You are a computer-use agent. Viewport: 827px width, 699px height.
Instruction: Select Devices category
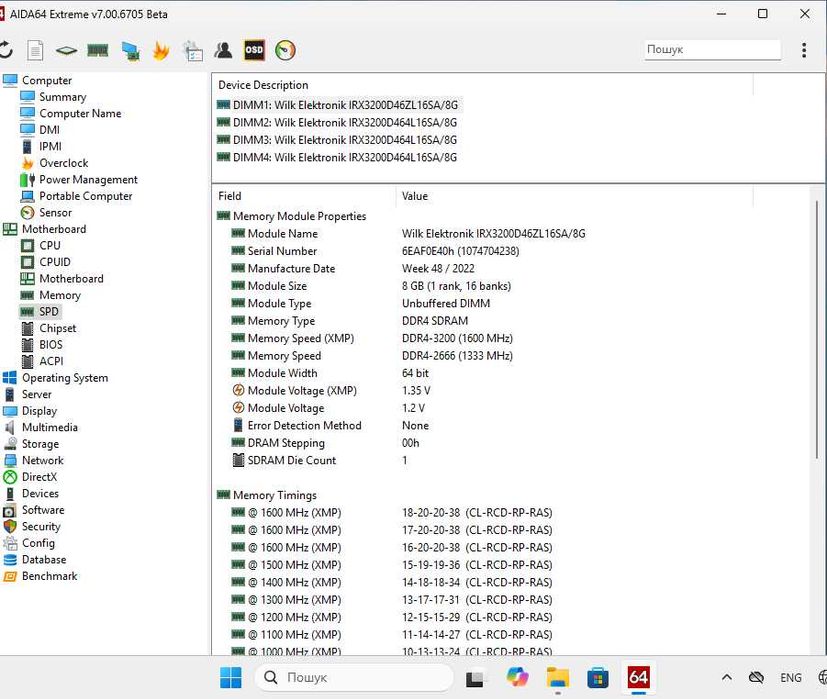(x=40, y=493)
